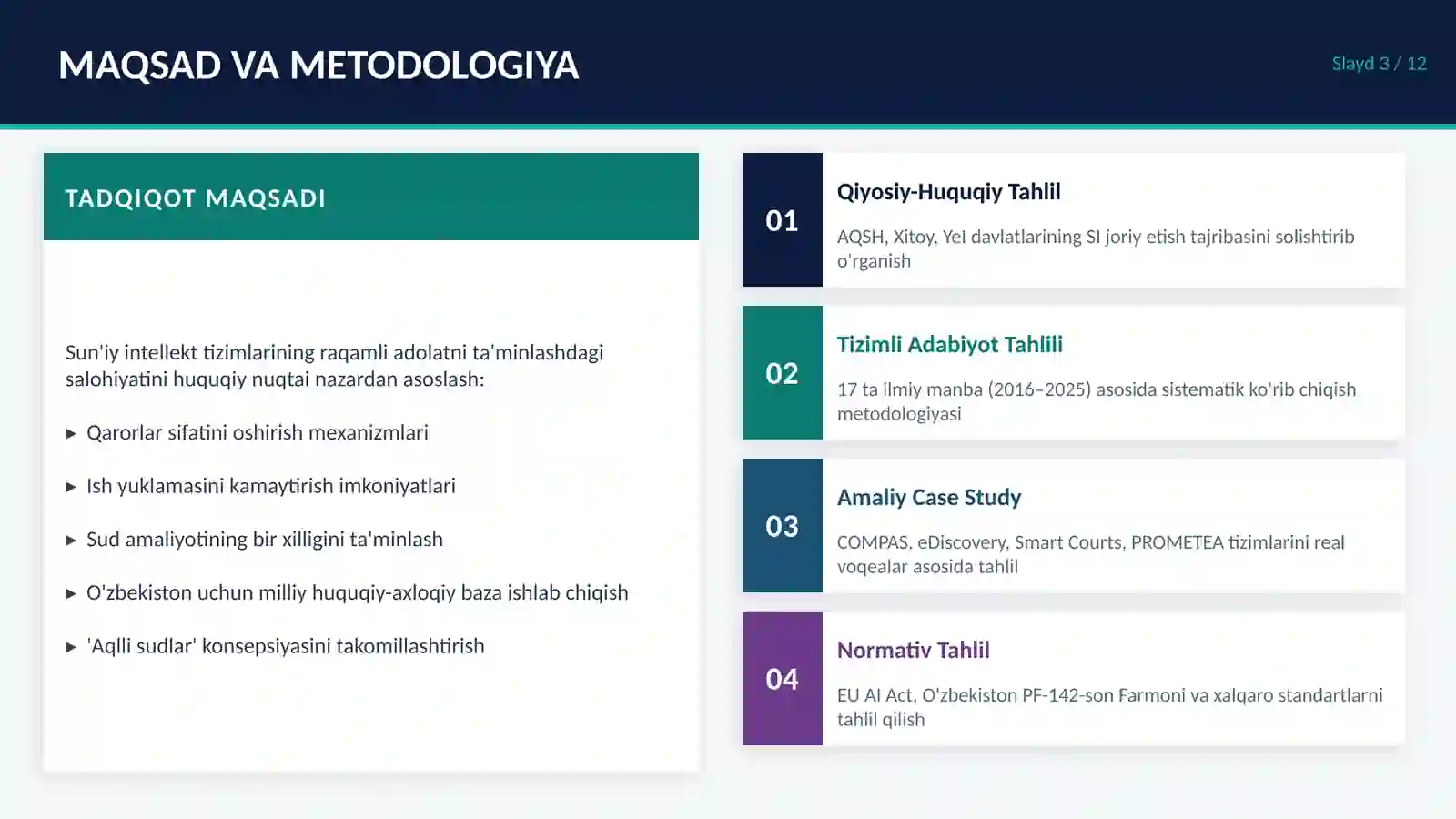
Task: Click the arrow before O'zbekiston uchun milliy
Action: 71,594
